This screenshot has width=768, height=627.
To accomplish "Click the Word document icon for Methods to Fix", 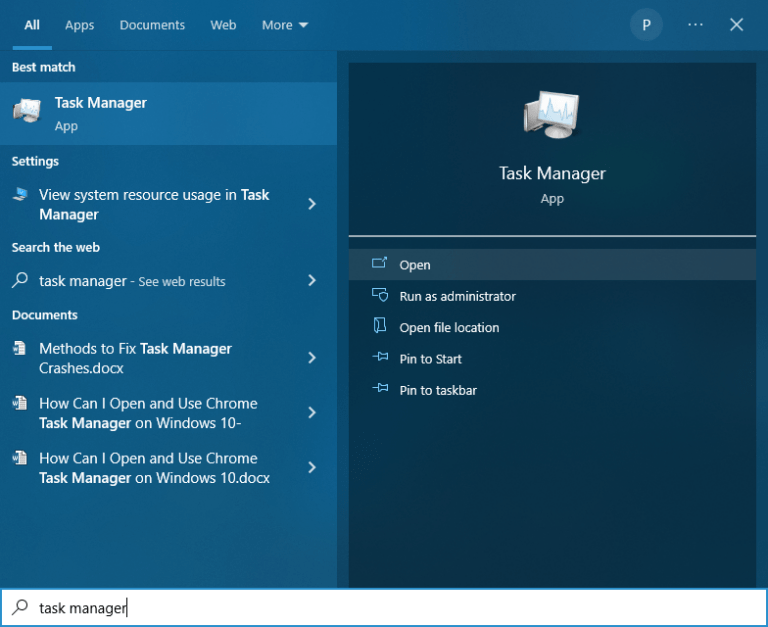I will click(x=20, y=348).
